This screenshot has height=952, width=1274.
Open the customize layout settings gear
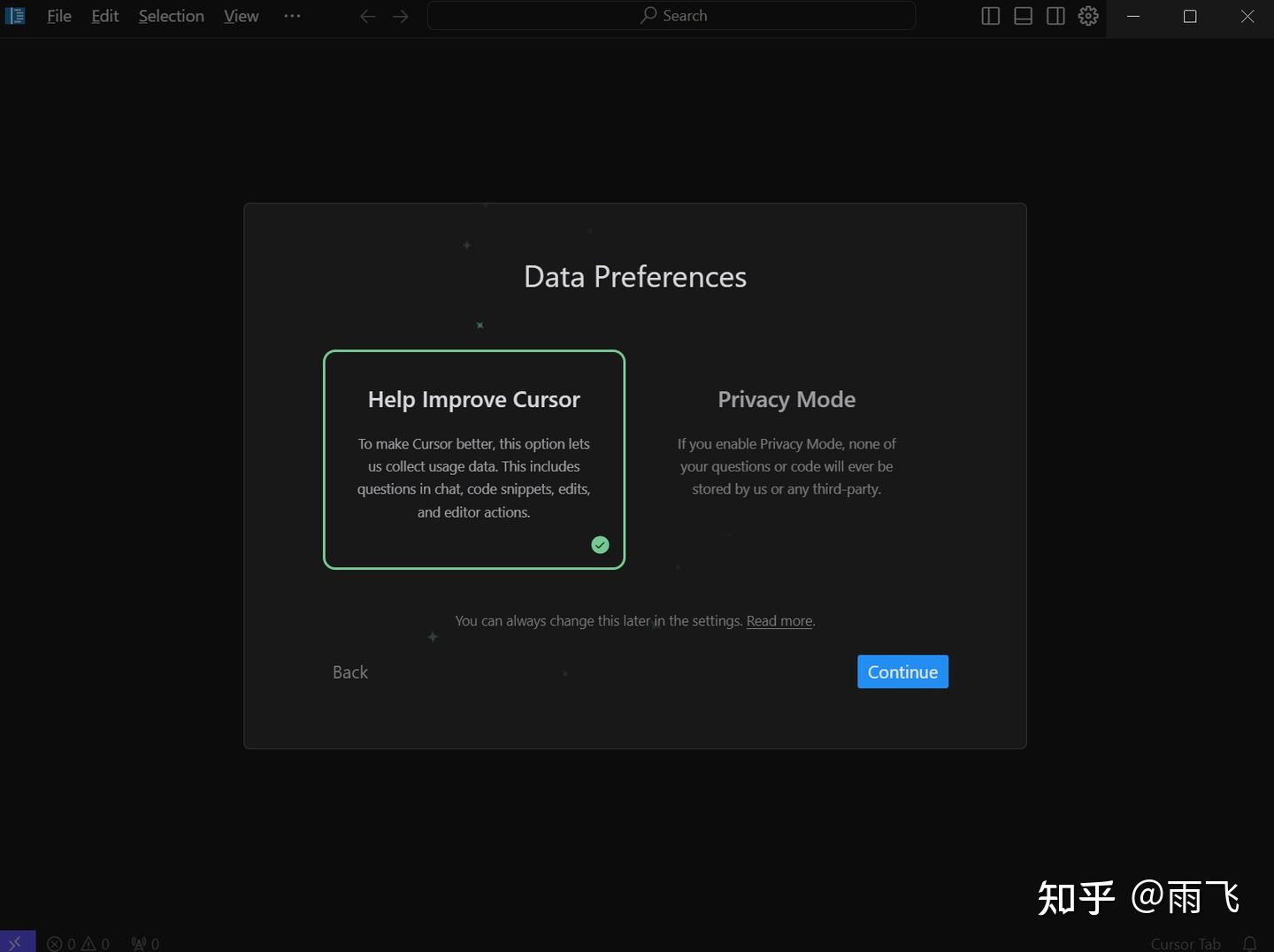pyautogui.click(x=1087, y=16)
